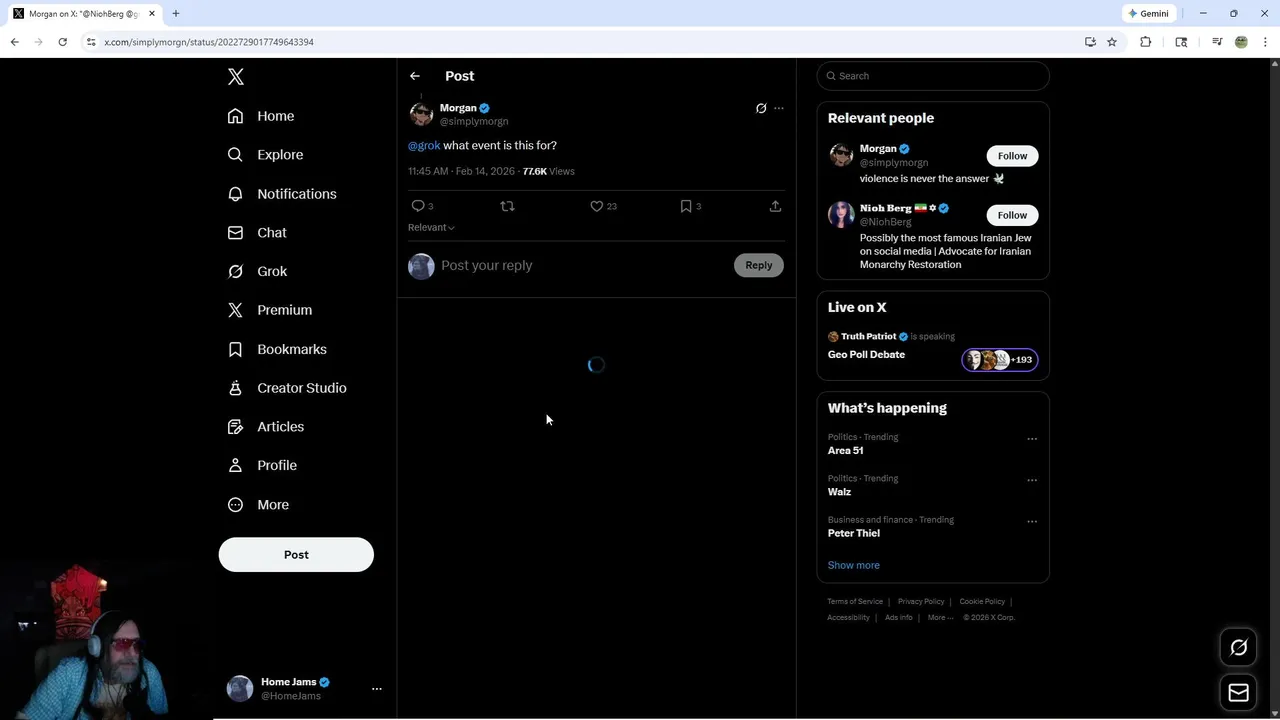Expand the footer More menu
Image resolution: width=1280 pixels, height=720 pixels.
point(940,617)
